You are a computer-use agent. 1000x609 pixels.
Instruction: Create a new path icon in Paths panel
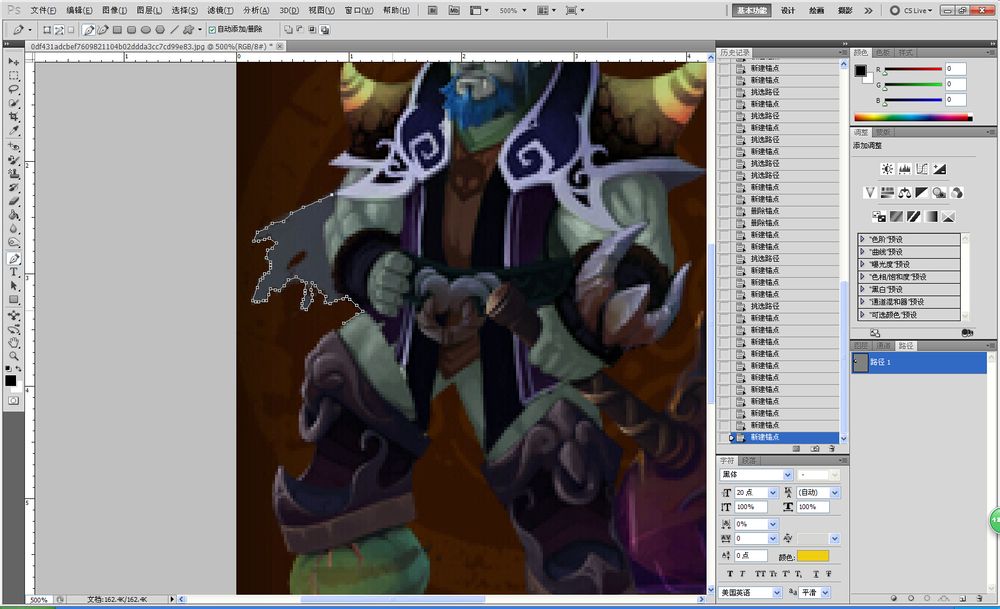click(962, 598)
